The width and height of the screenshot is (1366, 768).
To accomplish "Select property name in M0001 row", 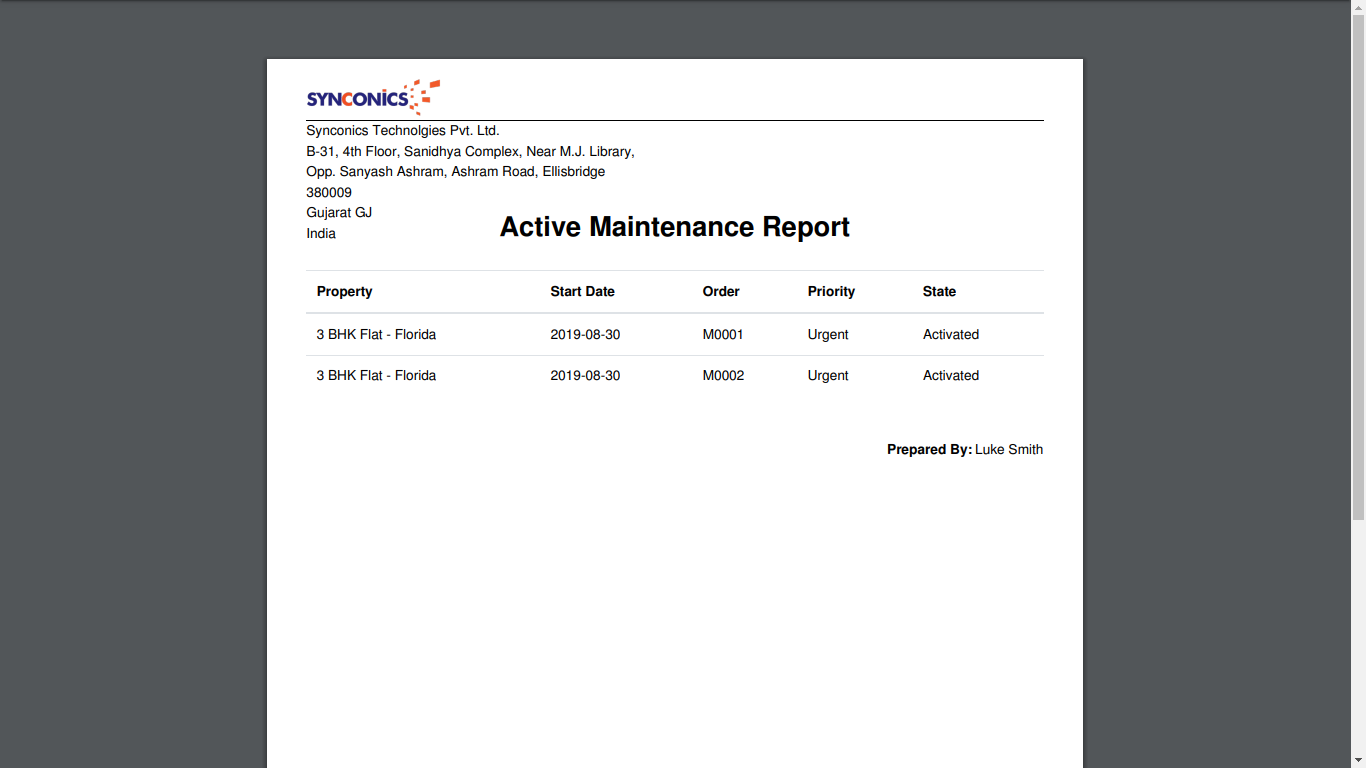I will click(376, 335).
